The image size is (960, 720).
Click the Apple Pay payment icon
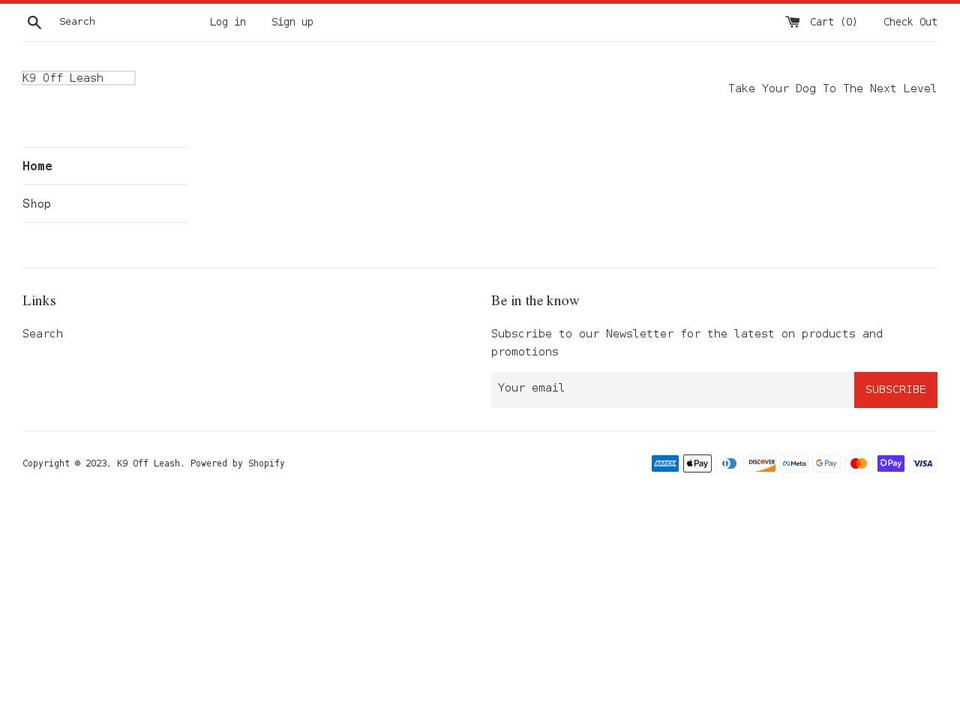coord(697,463)
